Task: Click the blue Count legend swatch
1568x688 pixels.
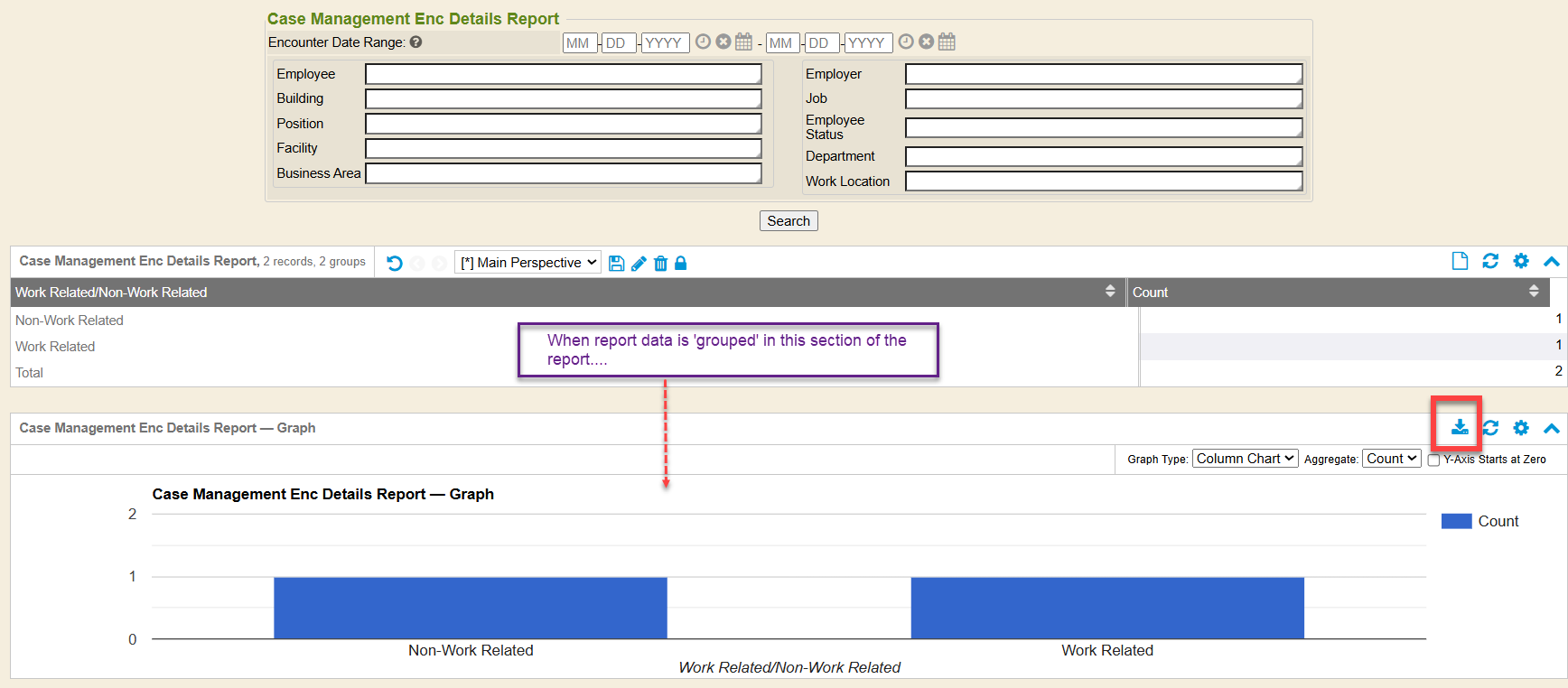Action: [x=1456, y=521]
